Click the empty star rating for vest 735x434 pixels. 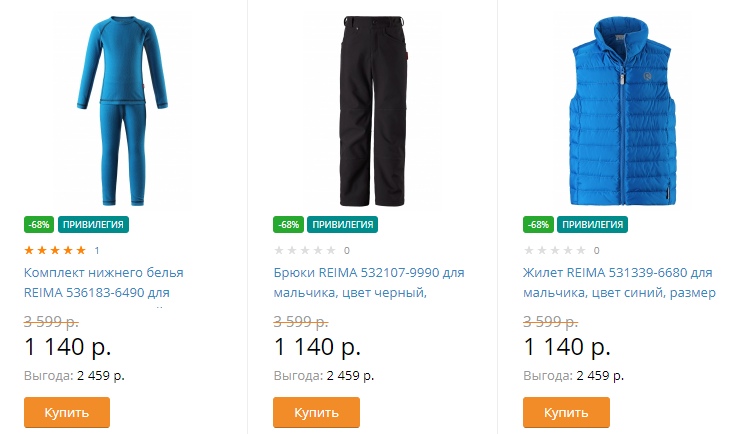pos(555,250)
